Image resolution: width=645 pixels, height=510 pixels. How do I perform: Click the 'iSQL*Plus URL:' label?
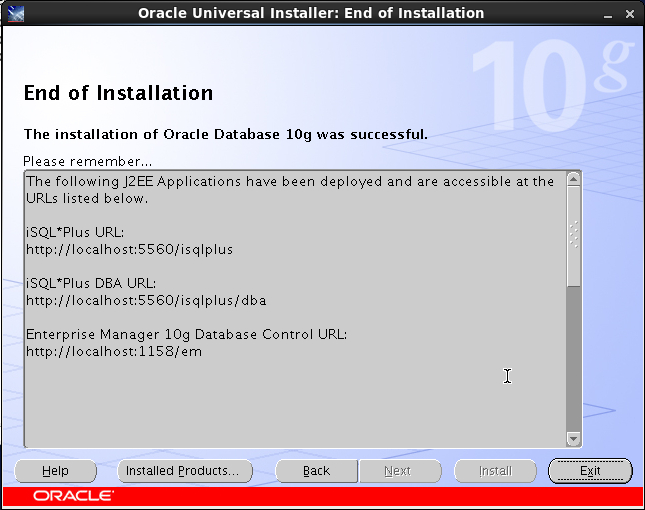[x=75, y=232]
